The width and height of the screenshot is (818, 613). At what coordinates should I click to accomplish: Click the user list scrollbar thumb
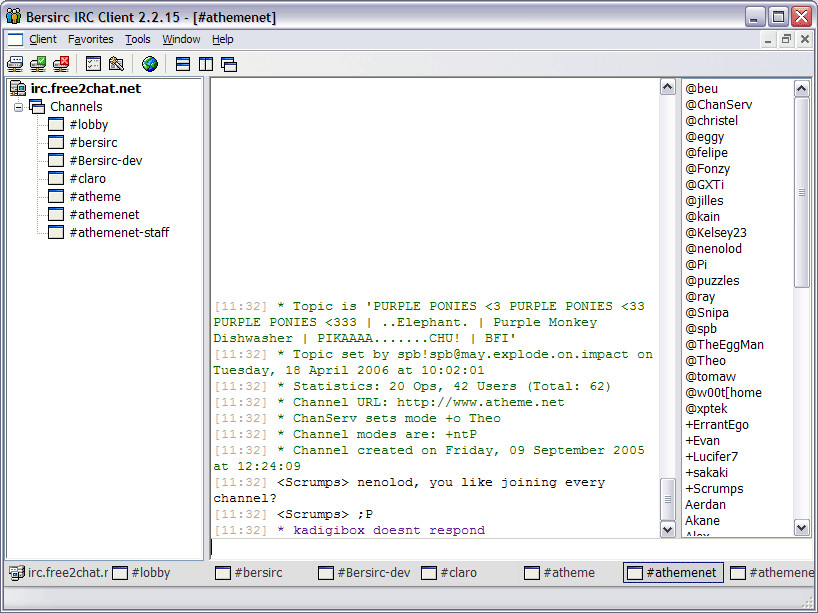802,192
